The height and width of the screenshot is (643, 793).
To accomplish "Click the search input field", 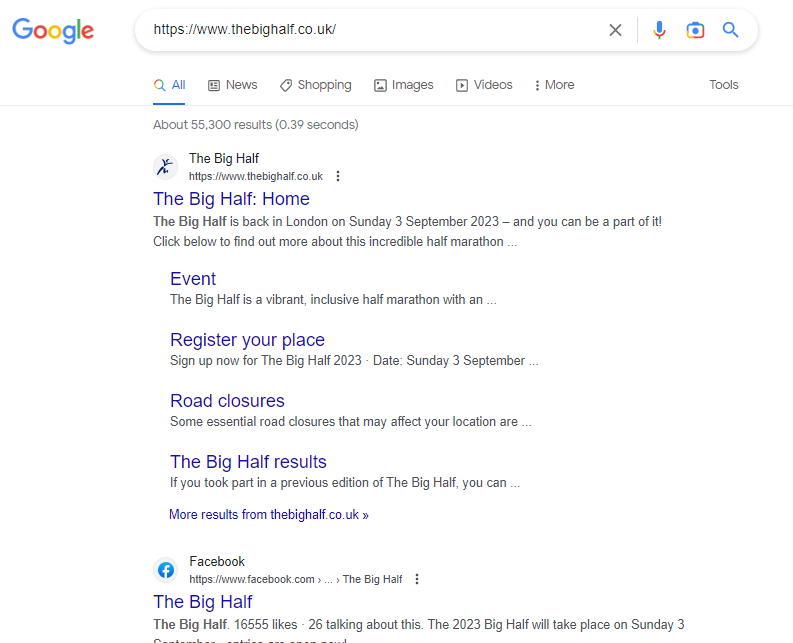I will click(x=374, y=30).
